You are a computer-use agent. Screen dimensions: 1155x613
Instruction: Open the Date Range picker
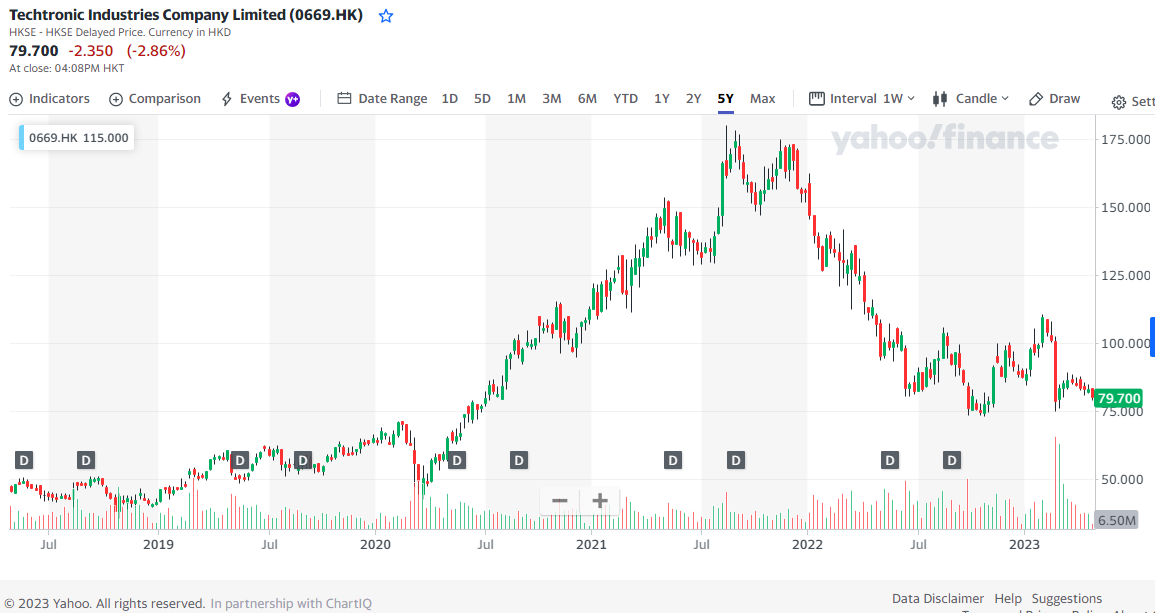tap(382, 99)
